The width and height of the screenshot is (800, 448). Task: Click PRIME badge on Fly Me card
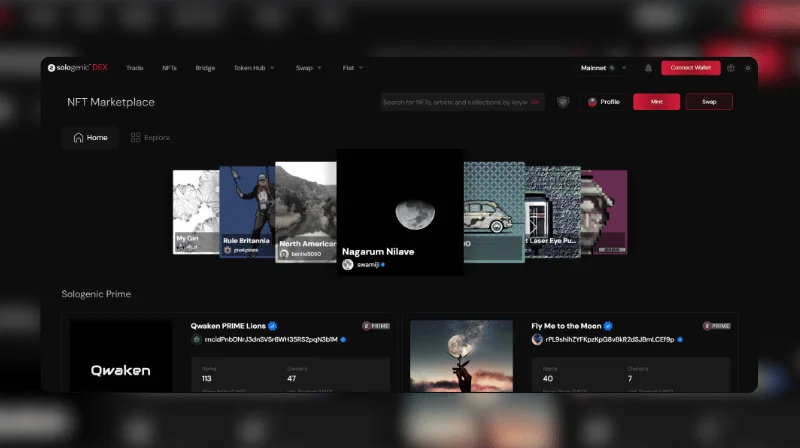click(x=716, y=326)
